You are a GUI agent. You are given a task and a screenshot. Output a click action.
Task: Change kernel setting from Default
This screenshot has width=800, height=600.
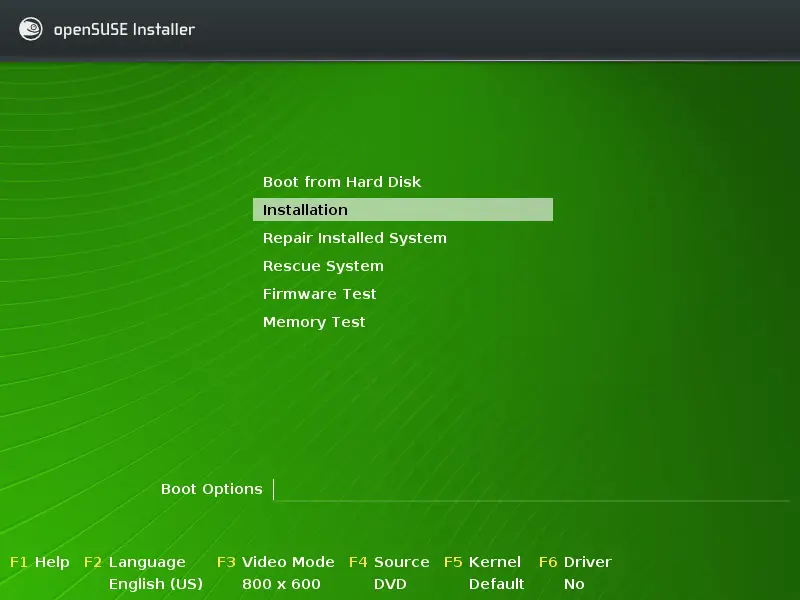pos(497,584)
